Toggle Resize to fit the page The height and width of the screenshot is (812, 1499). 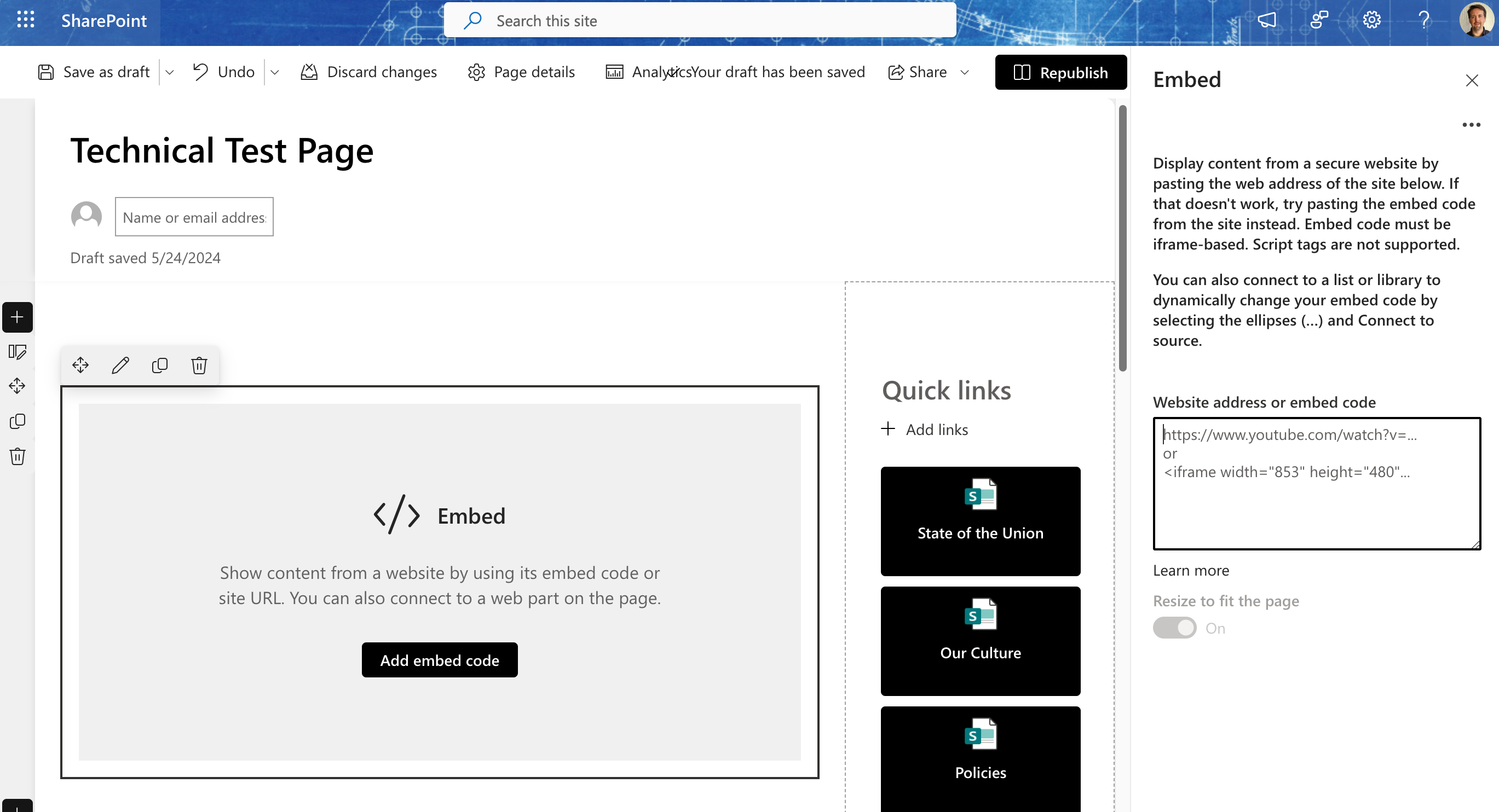(1174, 628)
